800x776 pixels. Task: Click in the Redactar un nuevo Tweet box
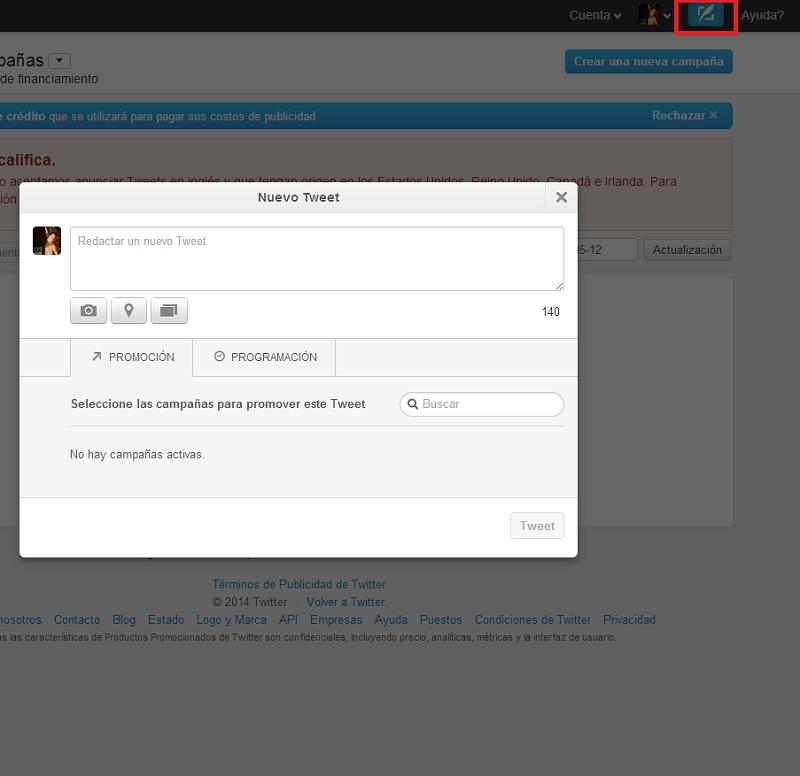[x=316, y=258]
